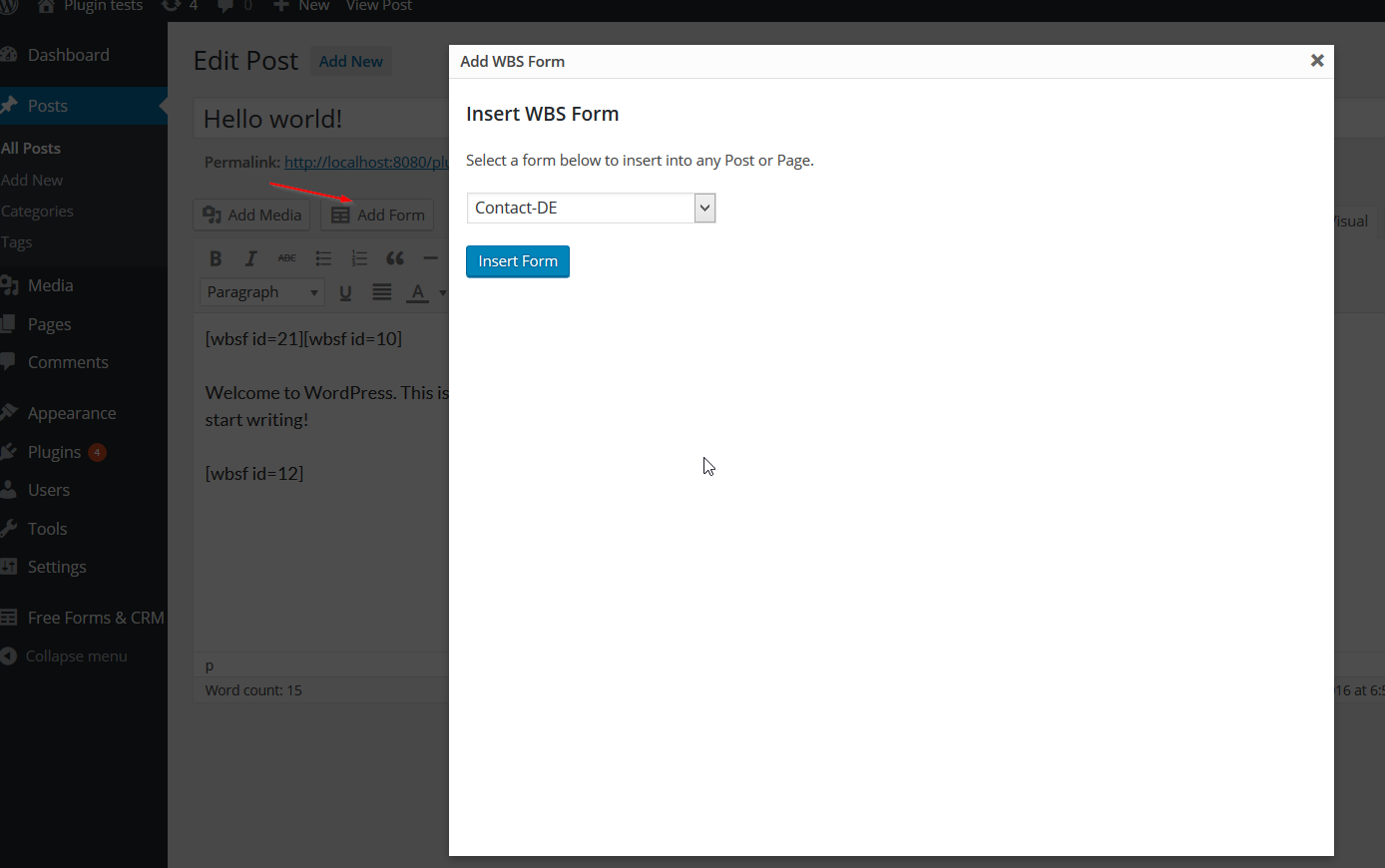Open Add New under Posts sidebar

pos(32,180)
